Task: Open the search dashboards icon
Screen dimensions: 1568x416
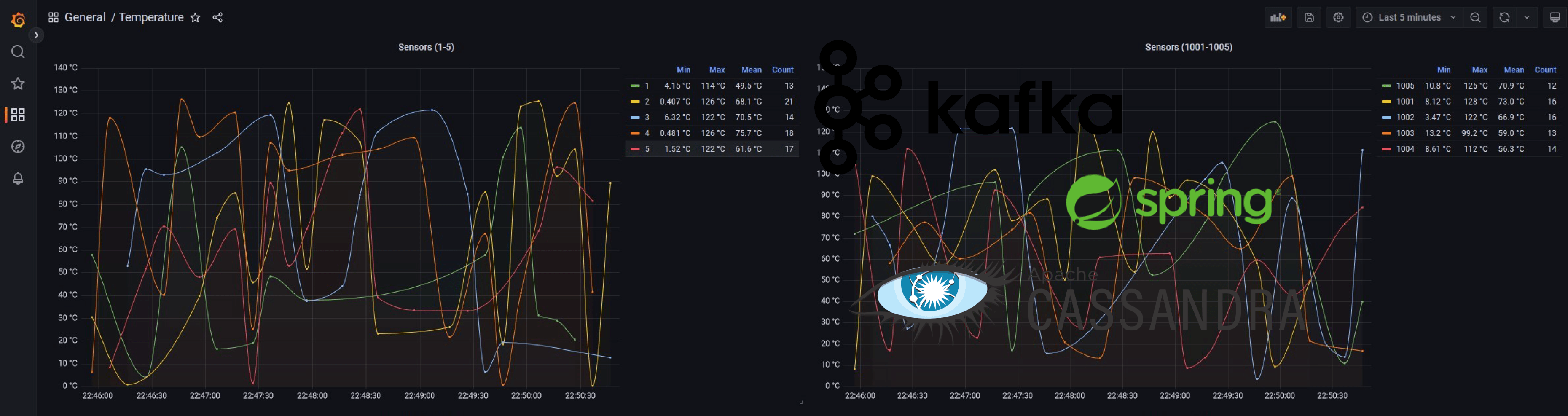Action: tap(18, 52)
